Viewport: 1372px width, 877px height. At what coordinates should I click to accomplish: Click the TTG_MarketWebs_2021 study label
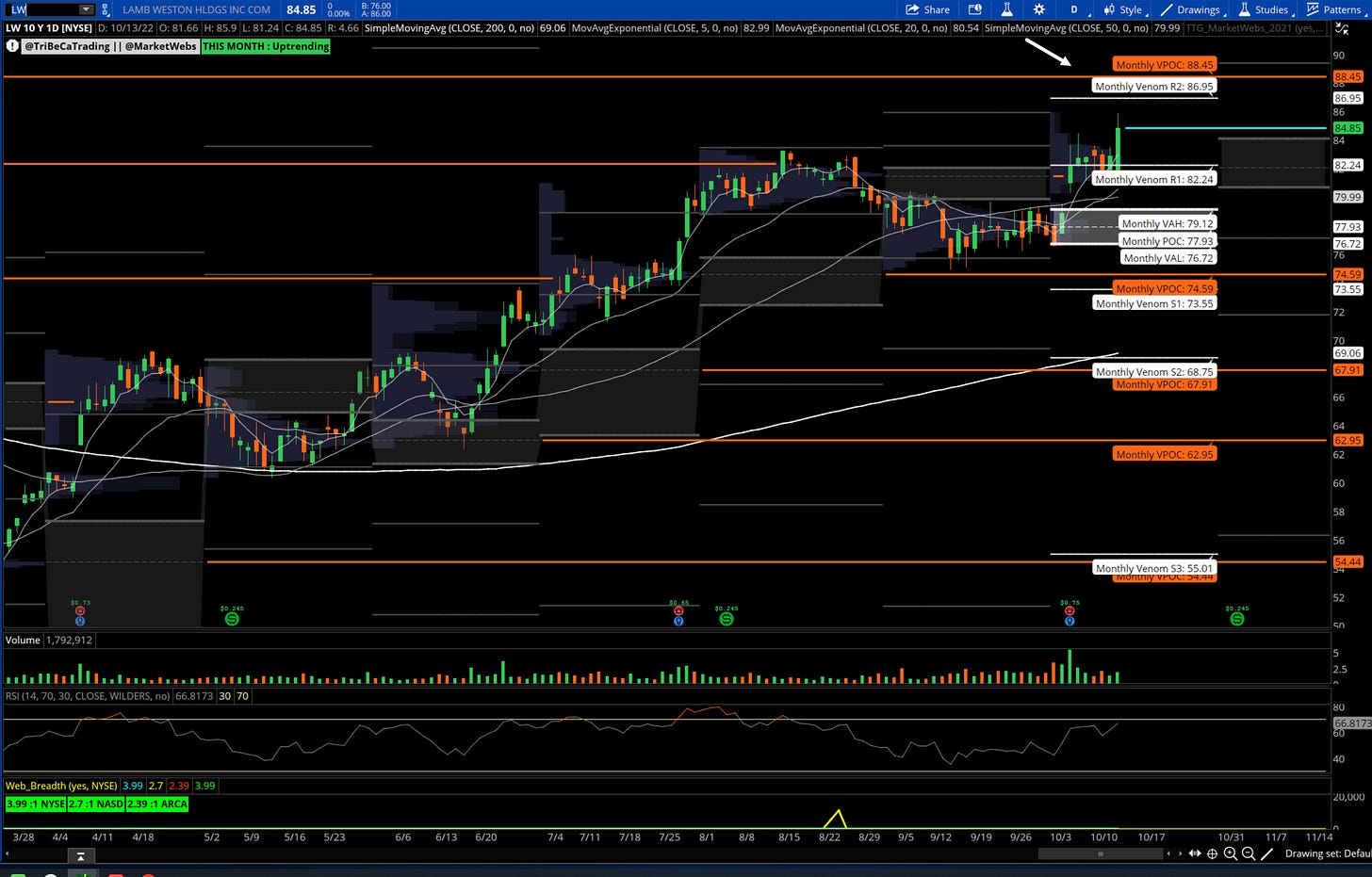[x=1255, y=28]
